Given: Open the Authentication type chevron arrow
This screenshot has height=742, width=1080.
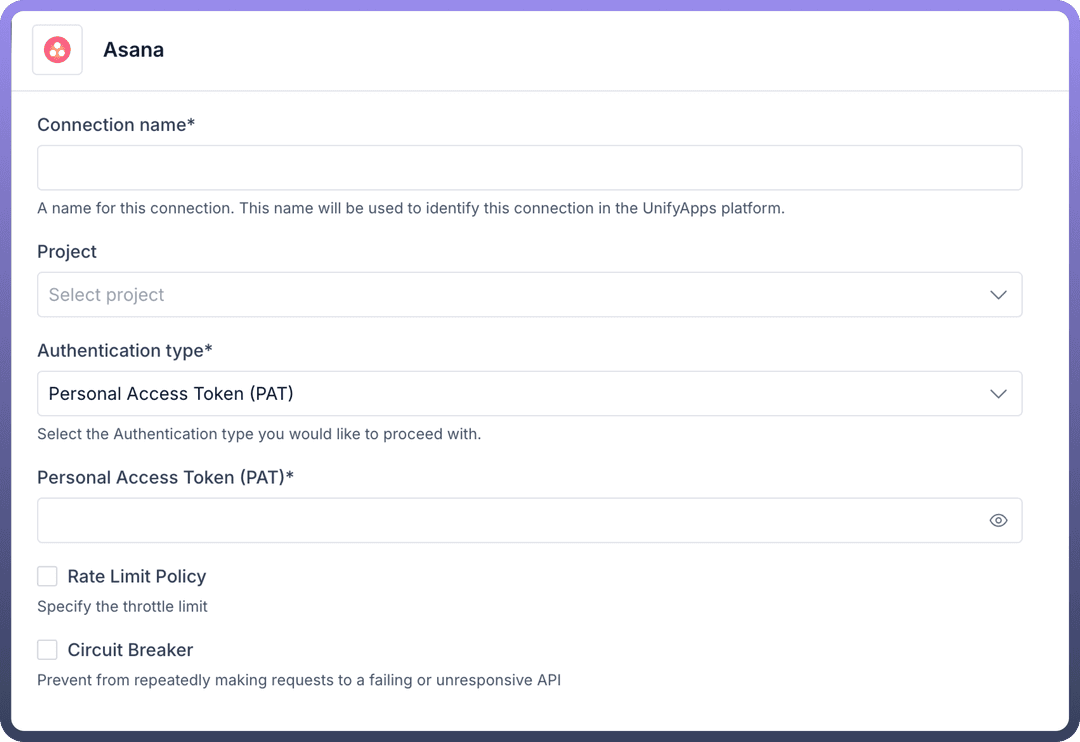Looking at the screenshot, I should pyautogui.click(x=997, y=394).
